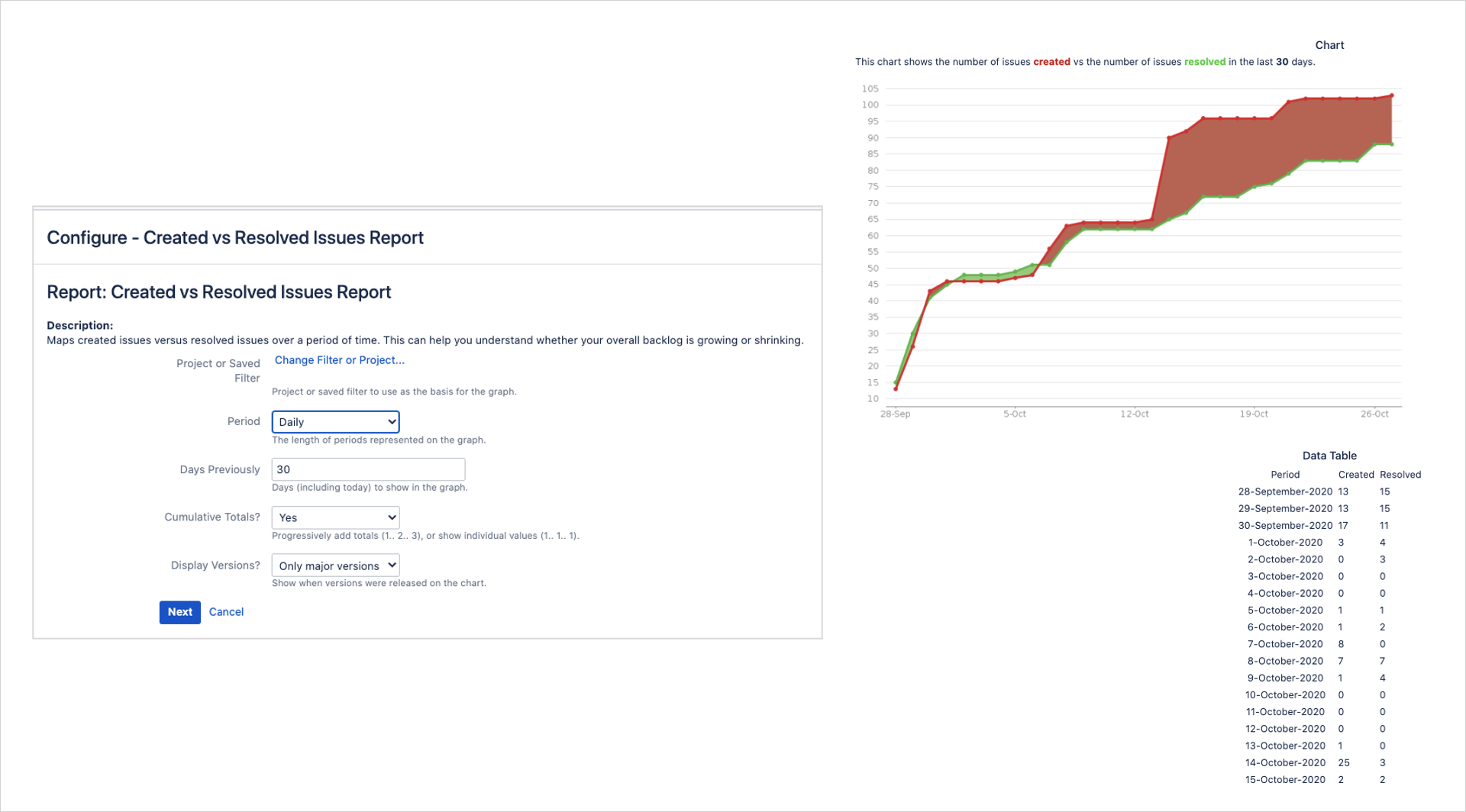Image resolution: width=1466 pixels, height=812 pixels.
Task: Click the Chart title label
Action: [x=1329, y=44]
